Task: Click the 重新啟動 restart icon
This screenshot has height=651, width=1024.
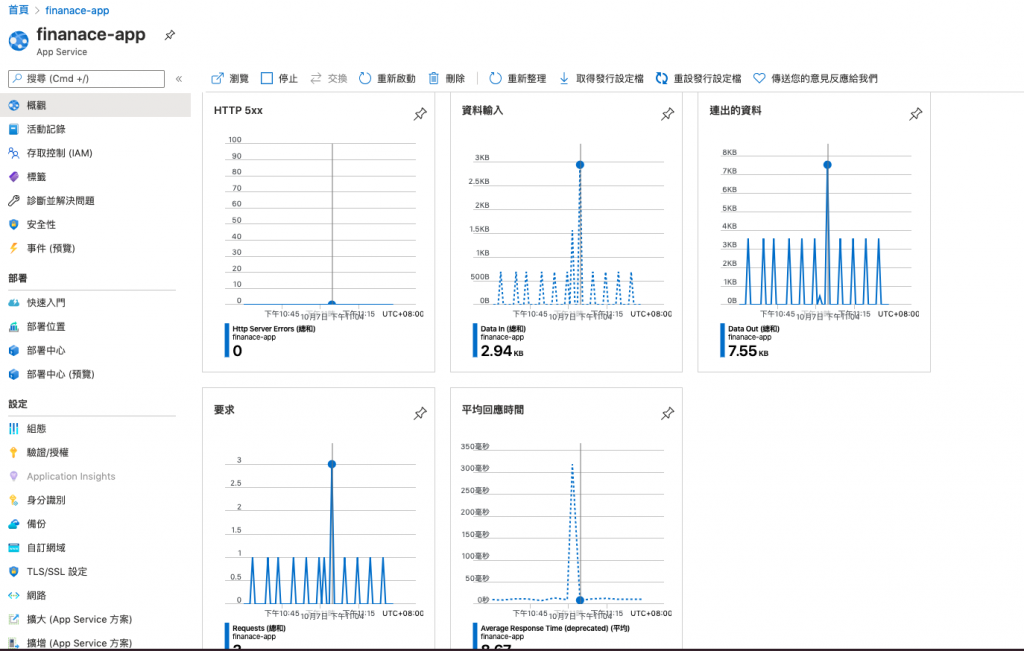Action: 365,78
